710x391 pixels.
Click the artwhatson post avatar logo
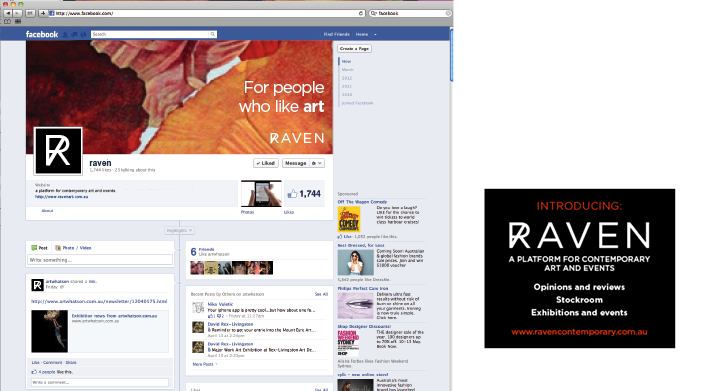(37, 285)
